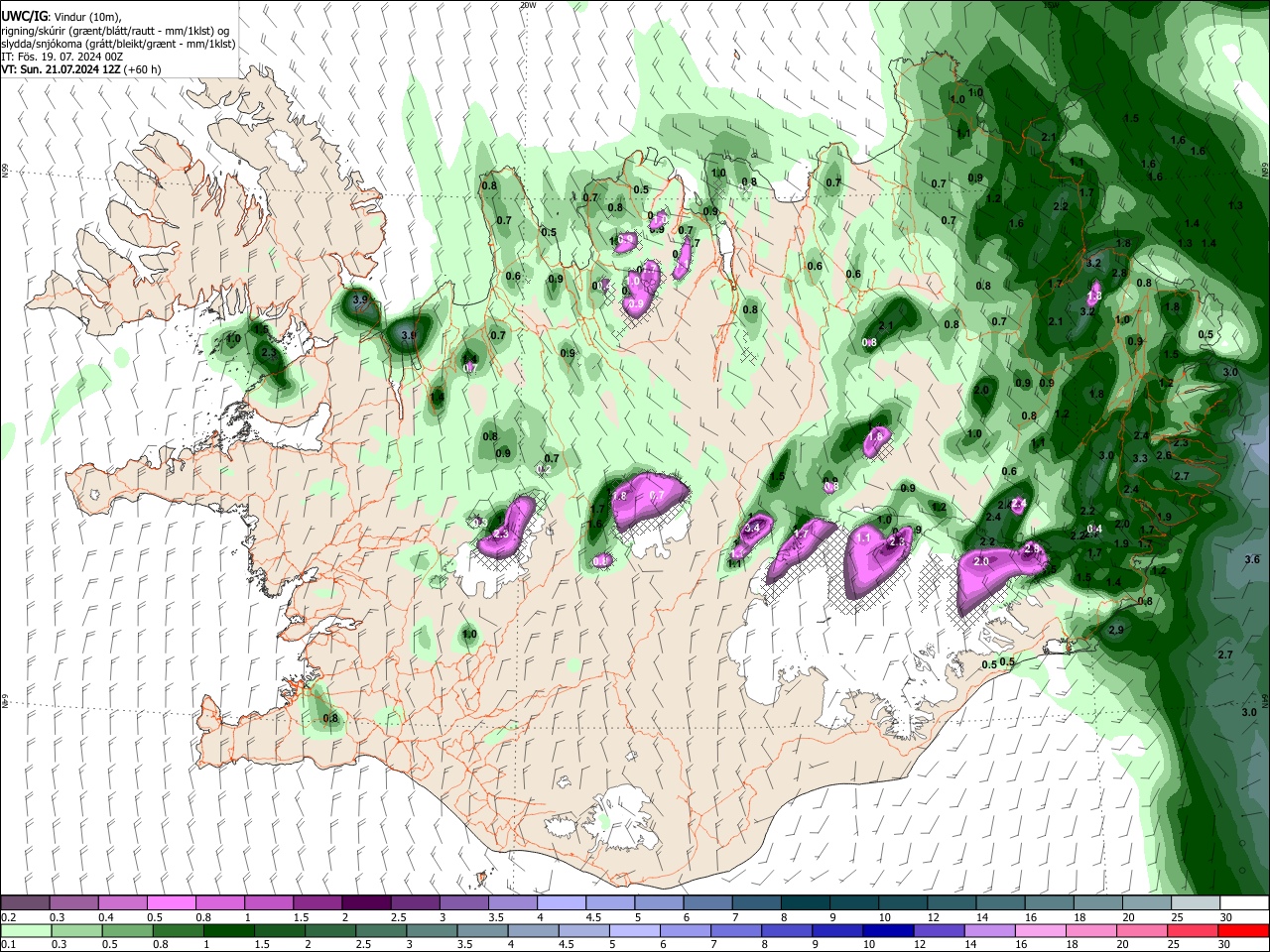Select the 'IT: Fös. 19. 07. 2024 00Z' line
The height and width of the screenshot is (952, 1270).
tap(62, 57)
